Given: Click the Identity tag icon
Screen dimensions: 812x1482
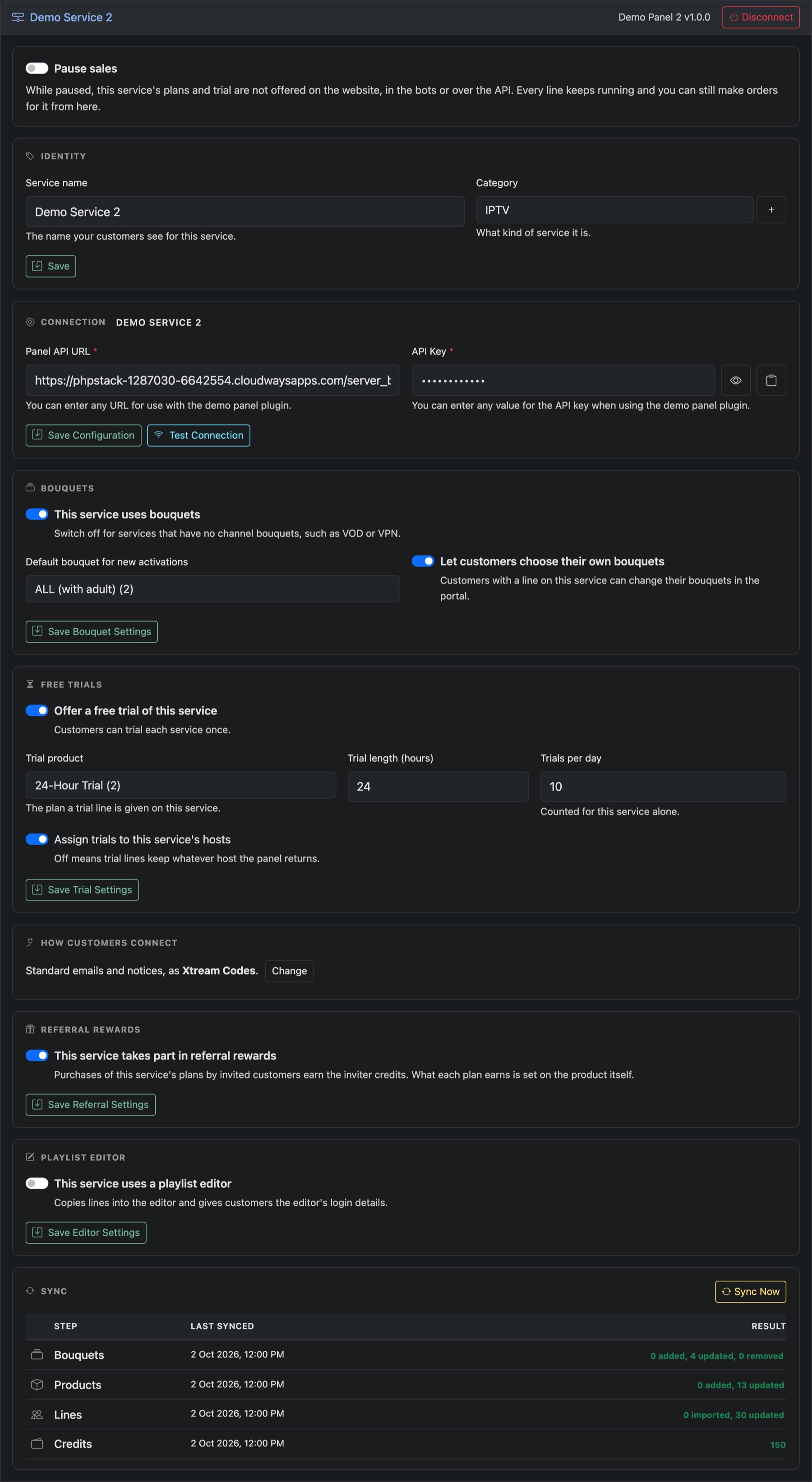Looking at the screenshot, I should 30,156.
